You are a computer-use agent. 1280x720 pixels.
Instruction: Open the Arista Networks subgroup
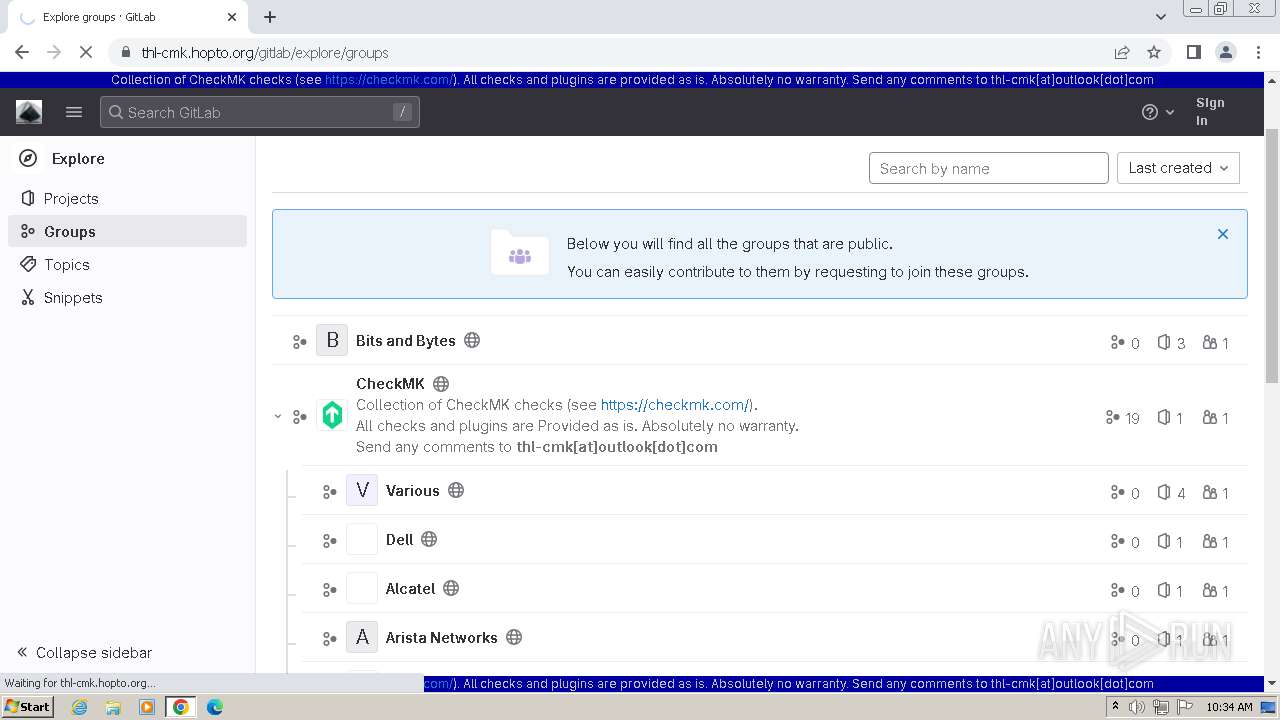[441, 637]
